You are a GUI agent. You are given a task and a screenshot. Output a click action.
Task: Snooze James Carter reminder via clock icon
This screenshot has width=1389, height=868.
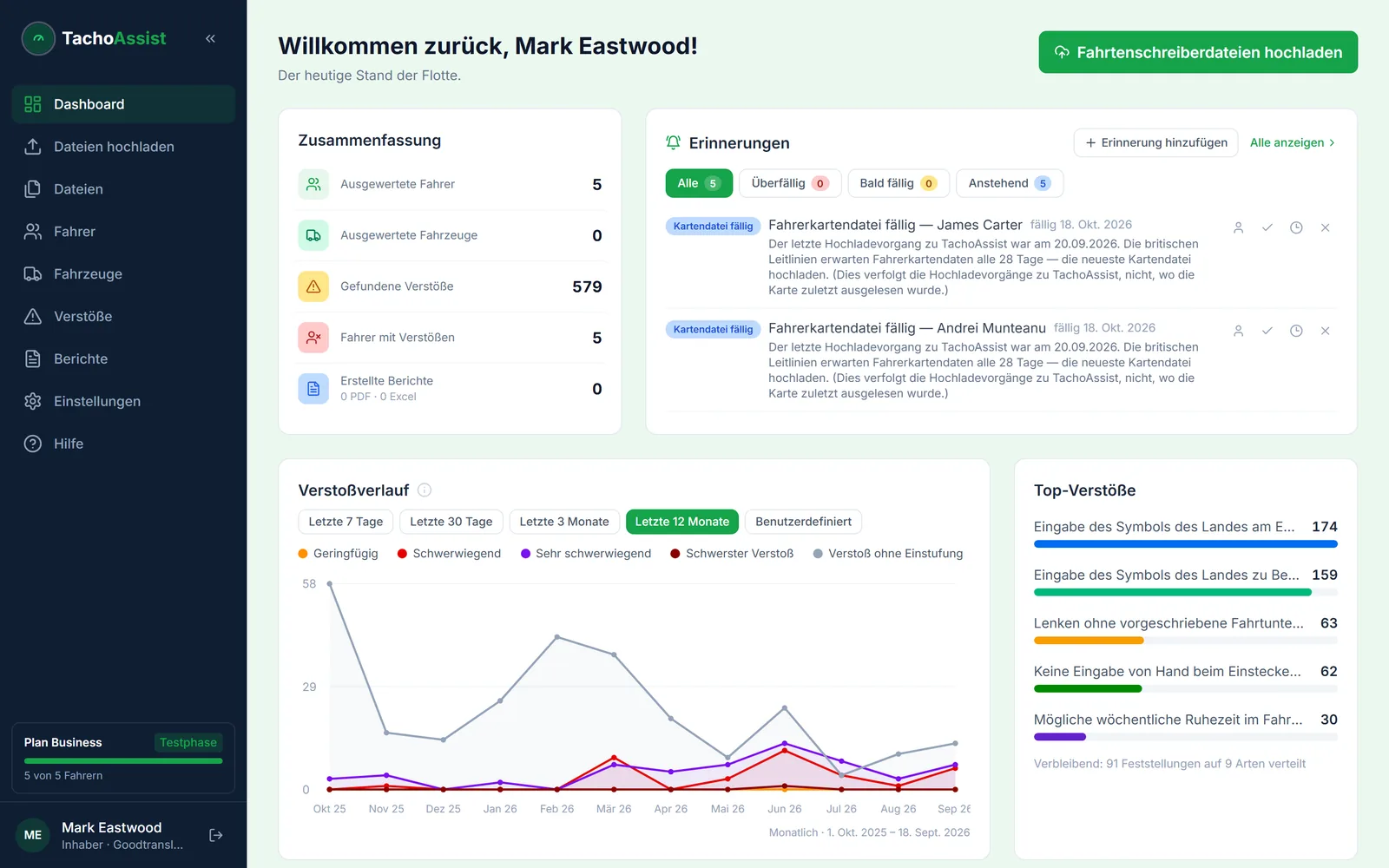[1296, 227]
